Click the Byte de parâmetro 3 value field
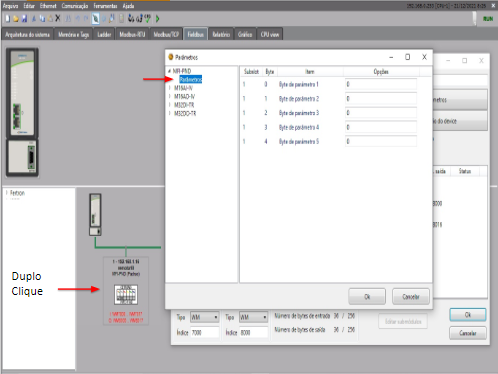 (x=381, y=113)
